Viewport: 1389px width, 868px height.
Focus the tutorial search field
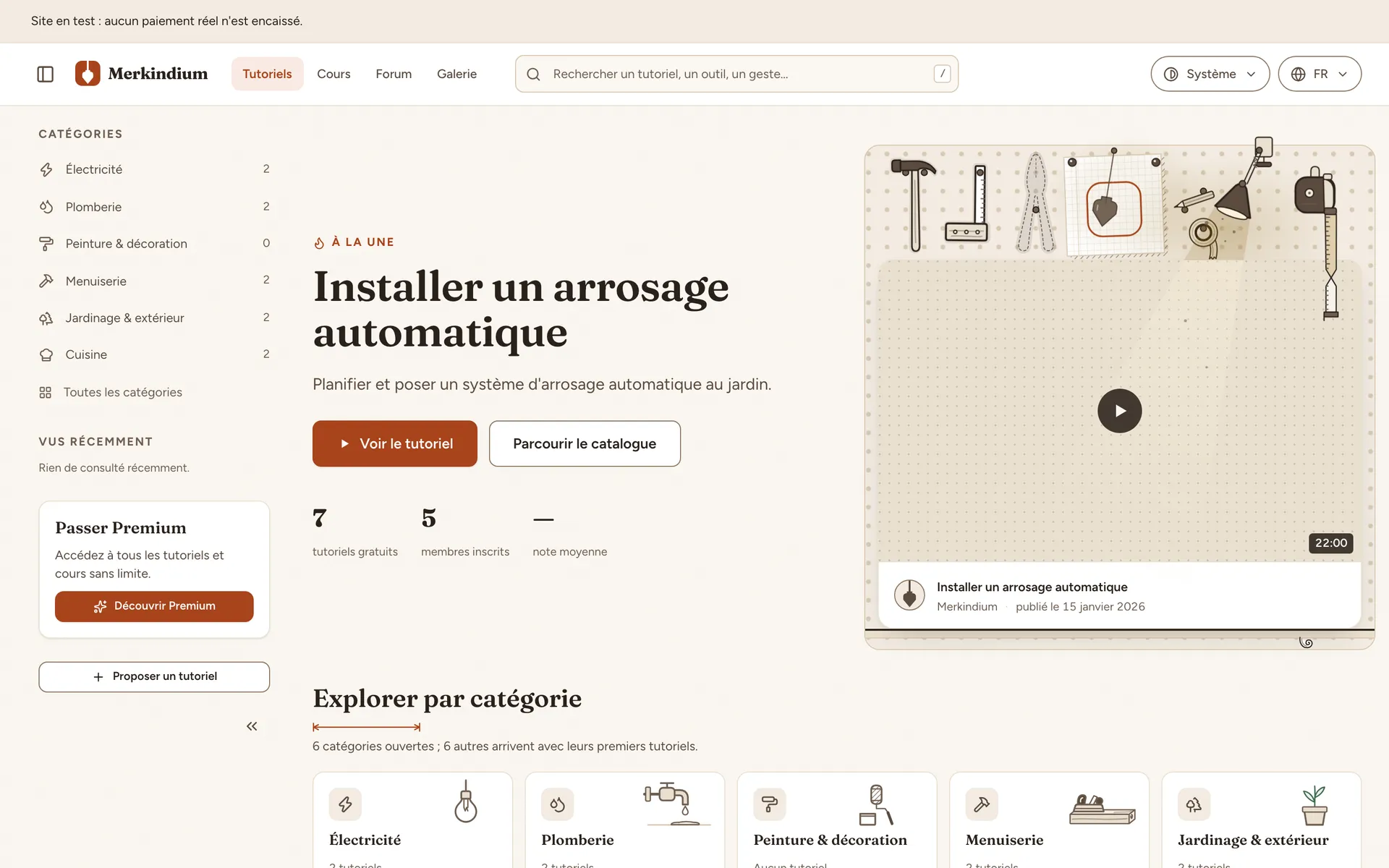(736, 74)
